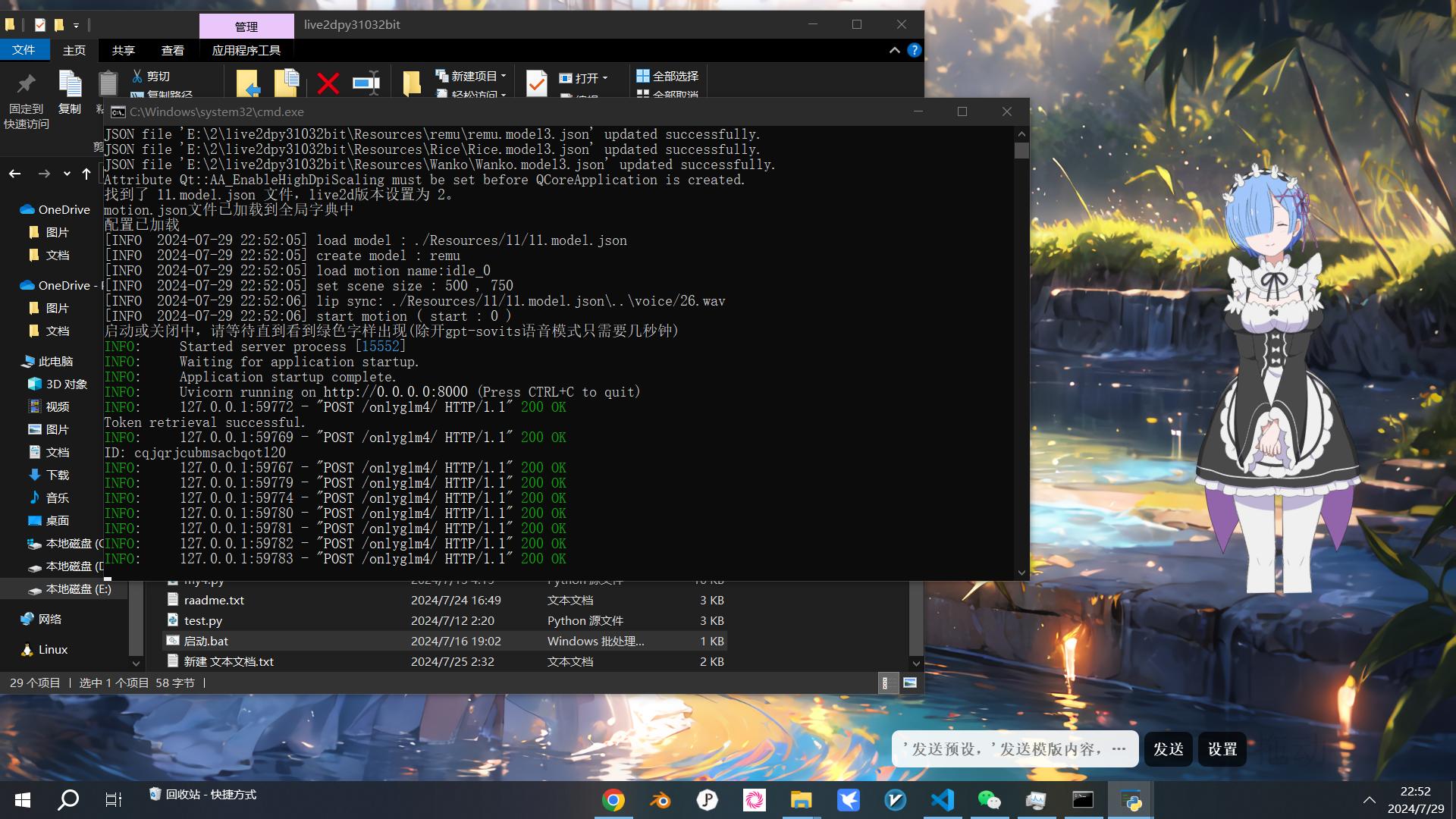Click the Cut (剪切) scissors icon
The image size is (1456, 819).
pos(137,76)
